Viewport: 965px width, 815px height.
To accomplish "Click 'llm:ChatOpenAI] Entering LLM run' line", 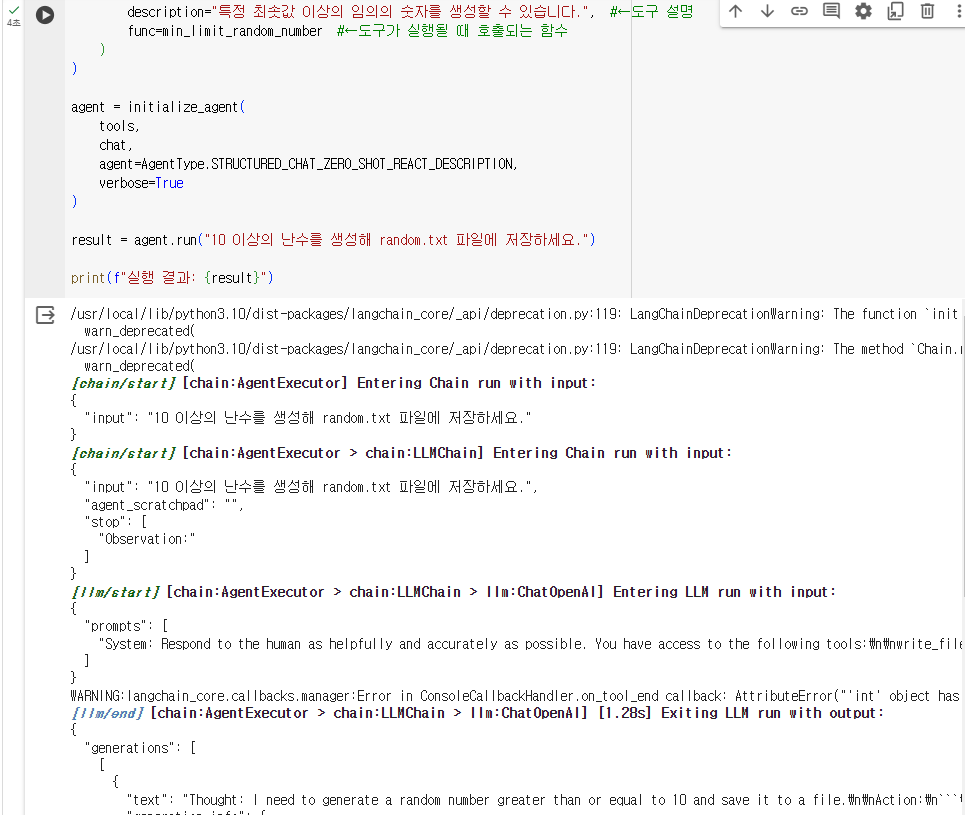I will (454, 592).
